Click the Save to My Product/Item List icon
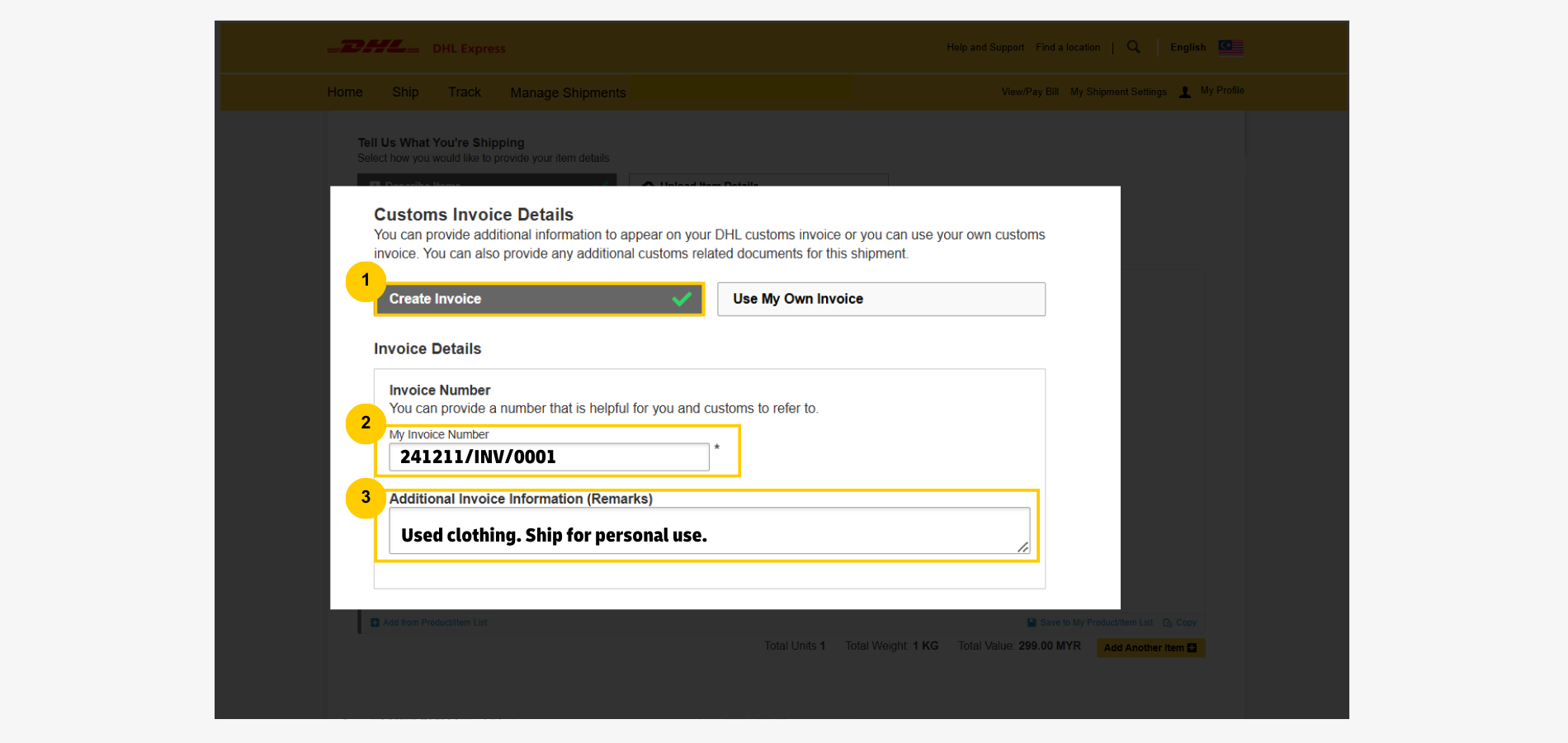Viewport: 1568px width, 743px height. tap(1032, 622)
